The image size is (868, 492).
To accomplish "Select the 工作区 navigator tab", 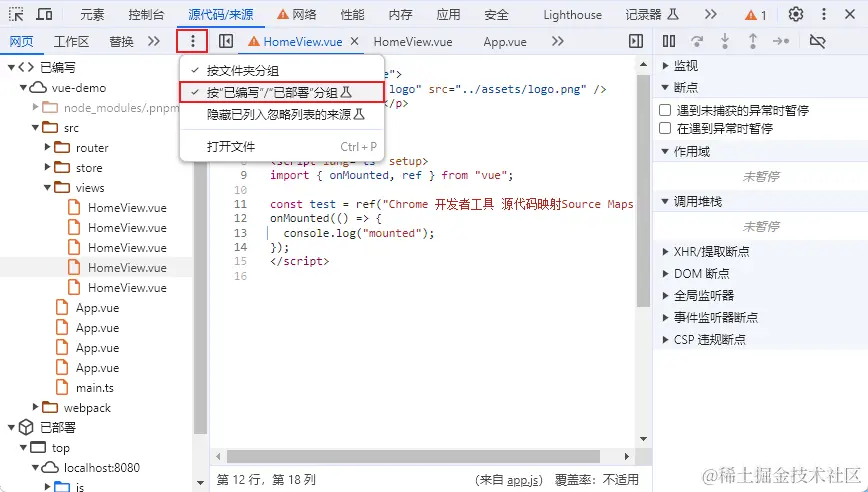I will pyautogui.click(x=71, y=42).
